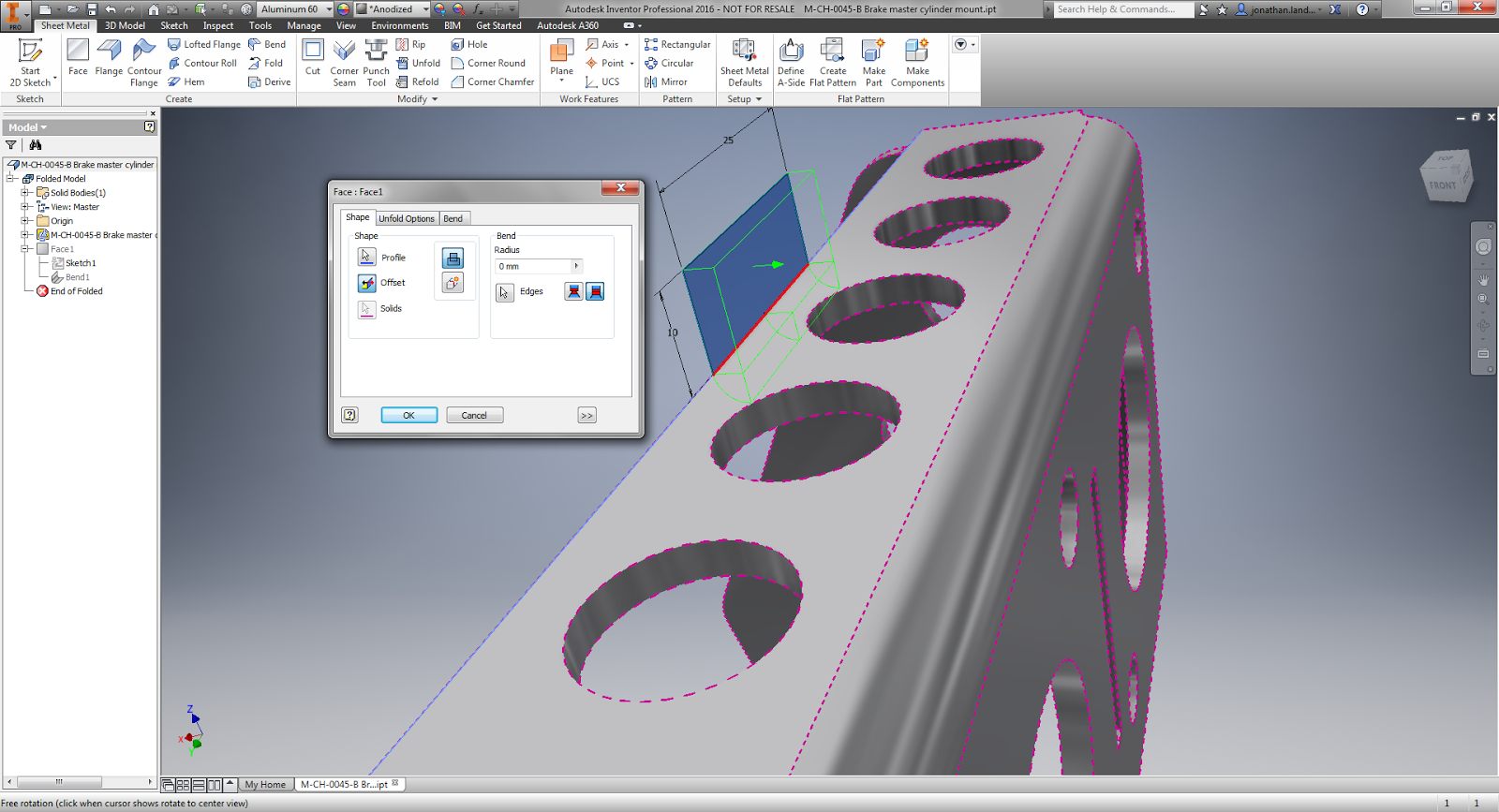Select the Contour Roll tool
Screen dimensions: 1499x812
pos(201,63)
